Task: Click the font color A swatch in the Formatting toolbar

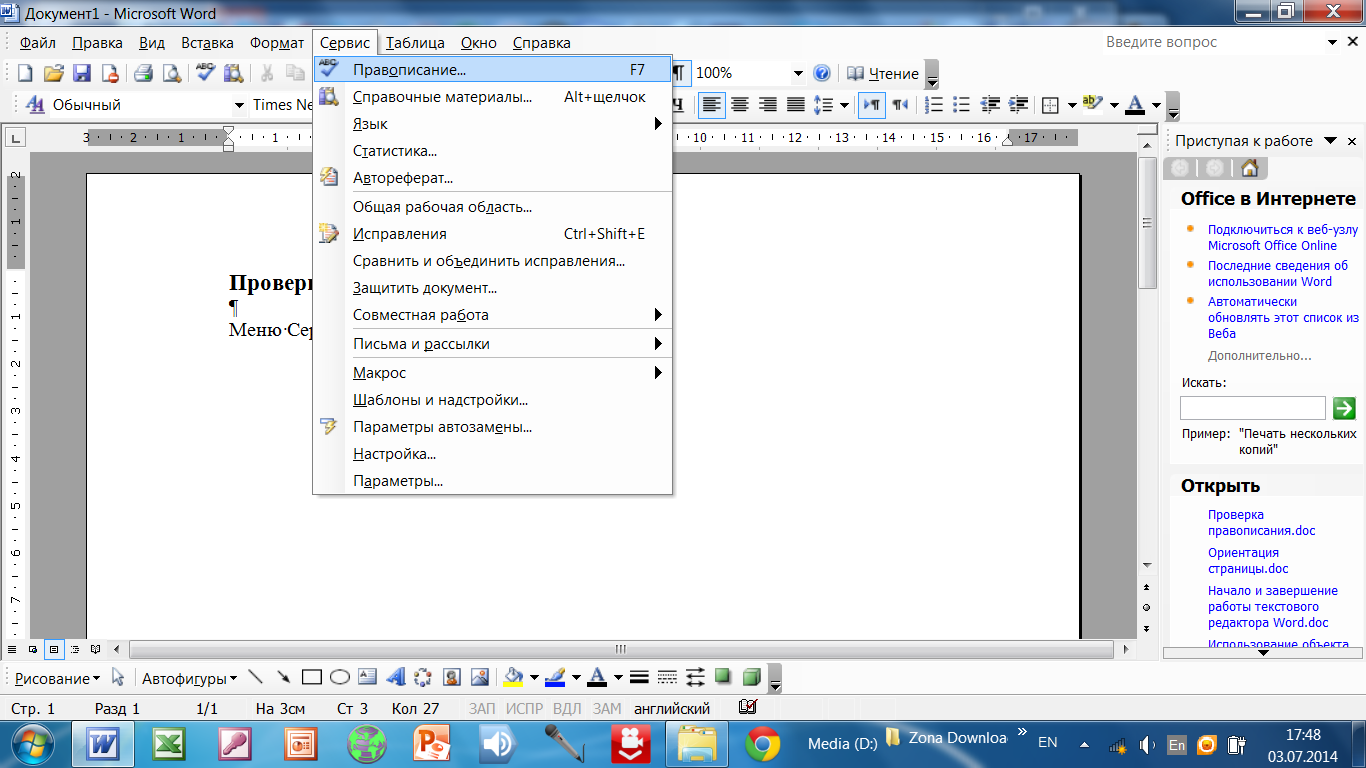Action: point(1134,104)
